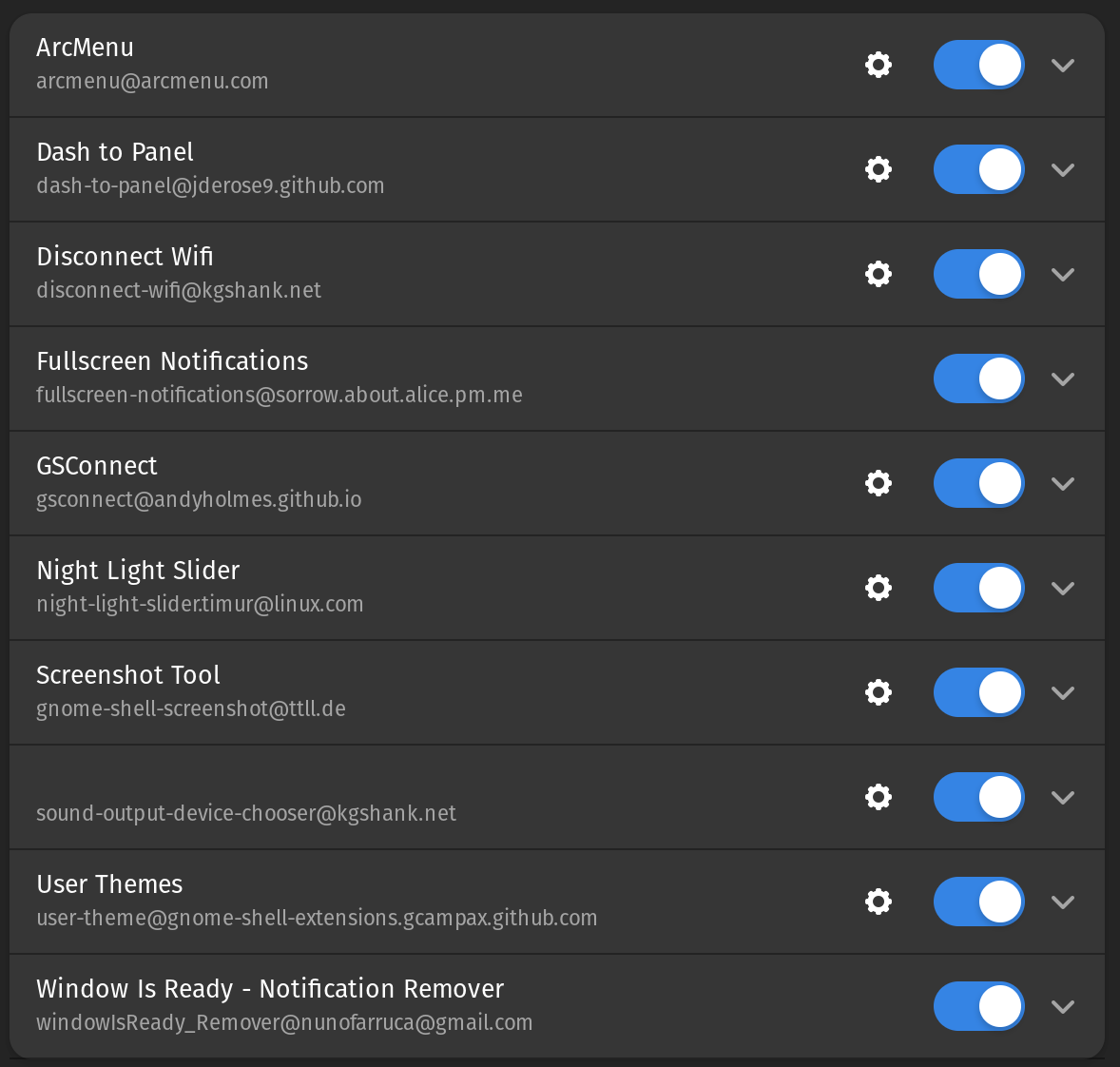Toggle off the GSConnect extension

pos(978,483)
